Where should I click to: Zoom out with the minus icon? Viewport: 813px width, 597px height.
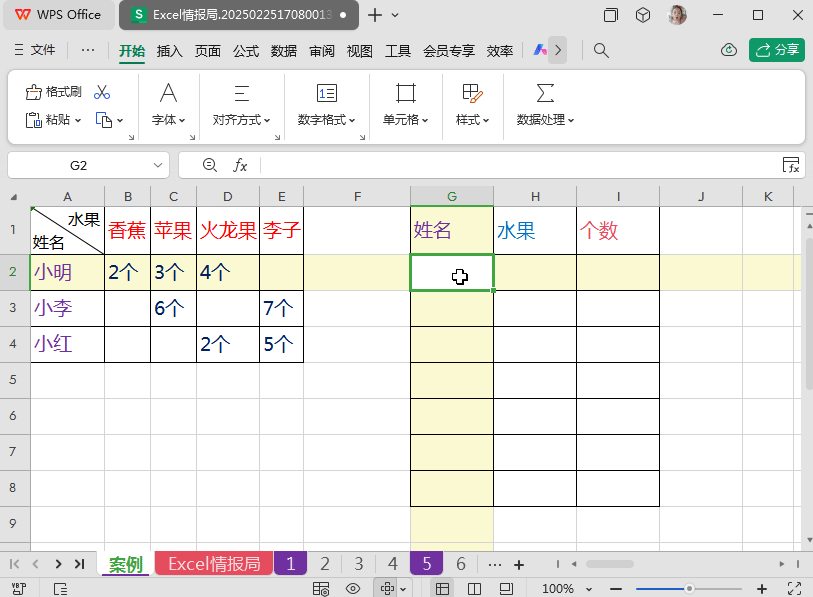tap(616, 589)
